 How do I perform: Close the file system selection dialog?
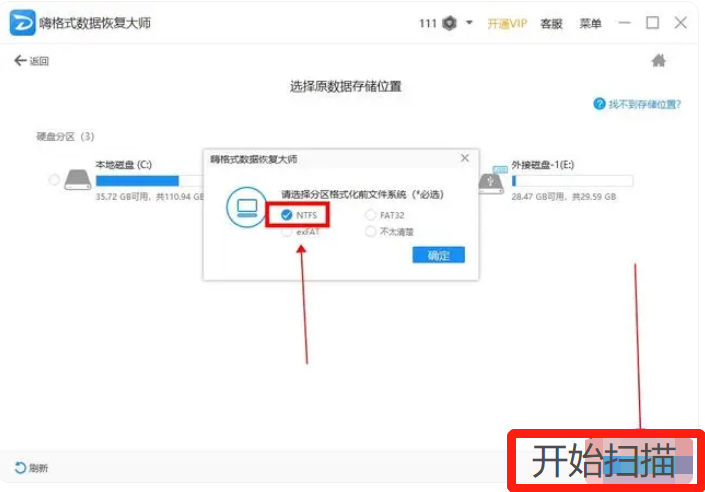pos(464,158)
